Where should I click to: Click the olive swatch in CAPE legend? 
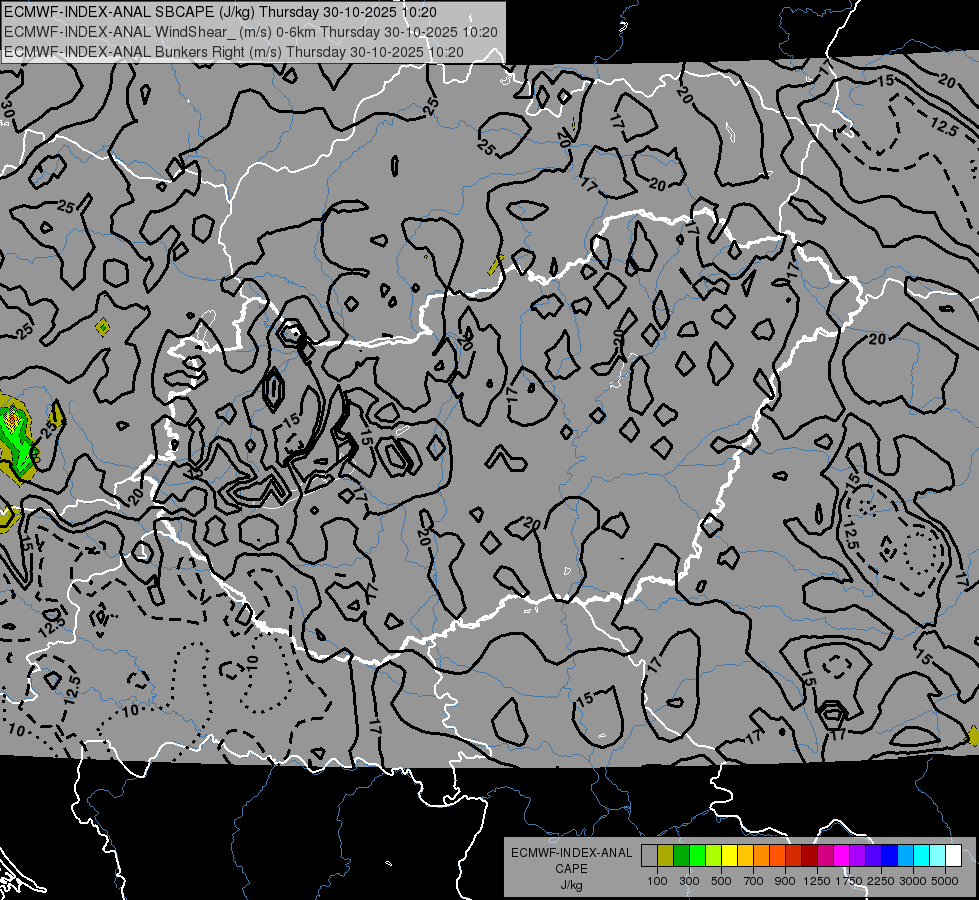click(666, 856)
